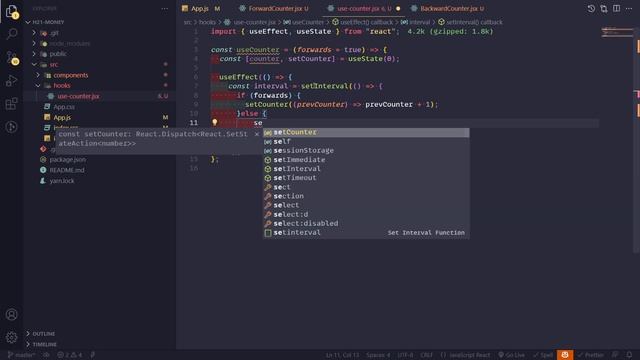Image resolution: width=640 pixels, height=360 pixels.
Task: Open use-counter.jsx in the file tree
Action: 78,96
